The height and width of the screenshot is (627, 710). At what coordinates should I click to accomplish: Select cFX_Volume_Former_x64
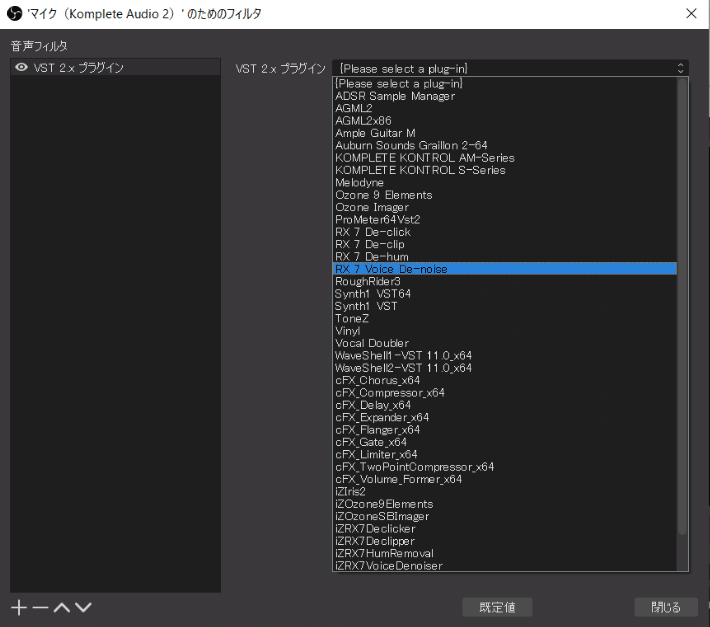point(505,479)
